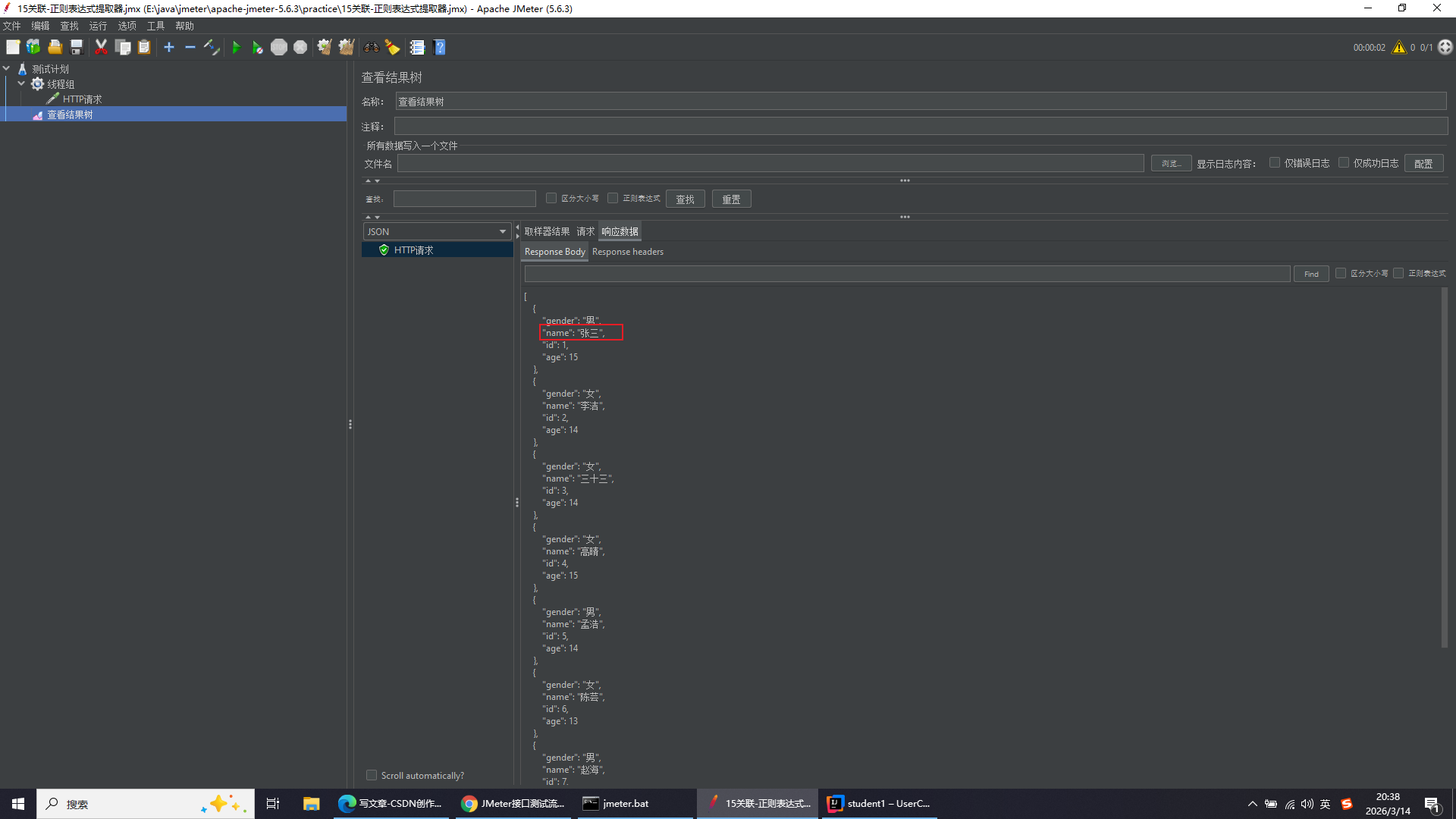Enable the 仅成功日志 checkbox

1344,163
